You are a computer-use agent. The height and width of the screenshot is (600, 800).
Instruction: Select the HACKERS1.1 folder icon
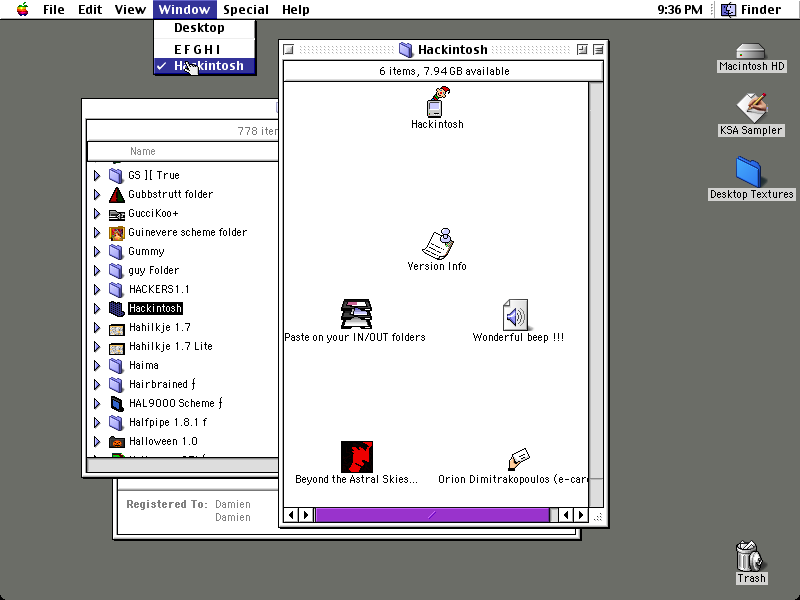[116, 290]
